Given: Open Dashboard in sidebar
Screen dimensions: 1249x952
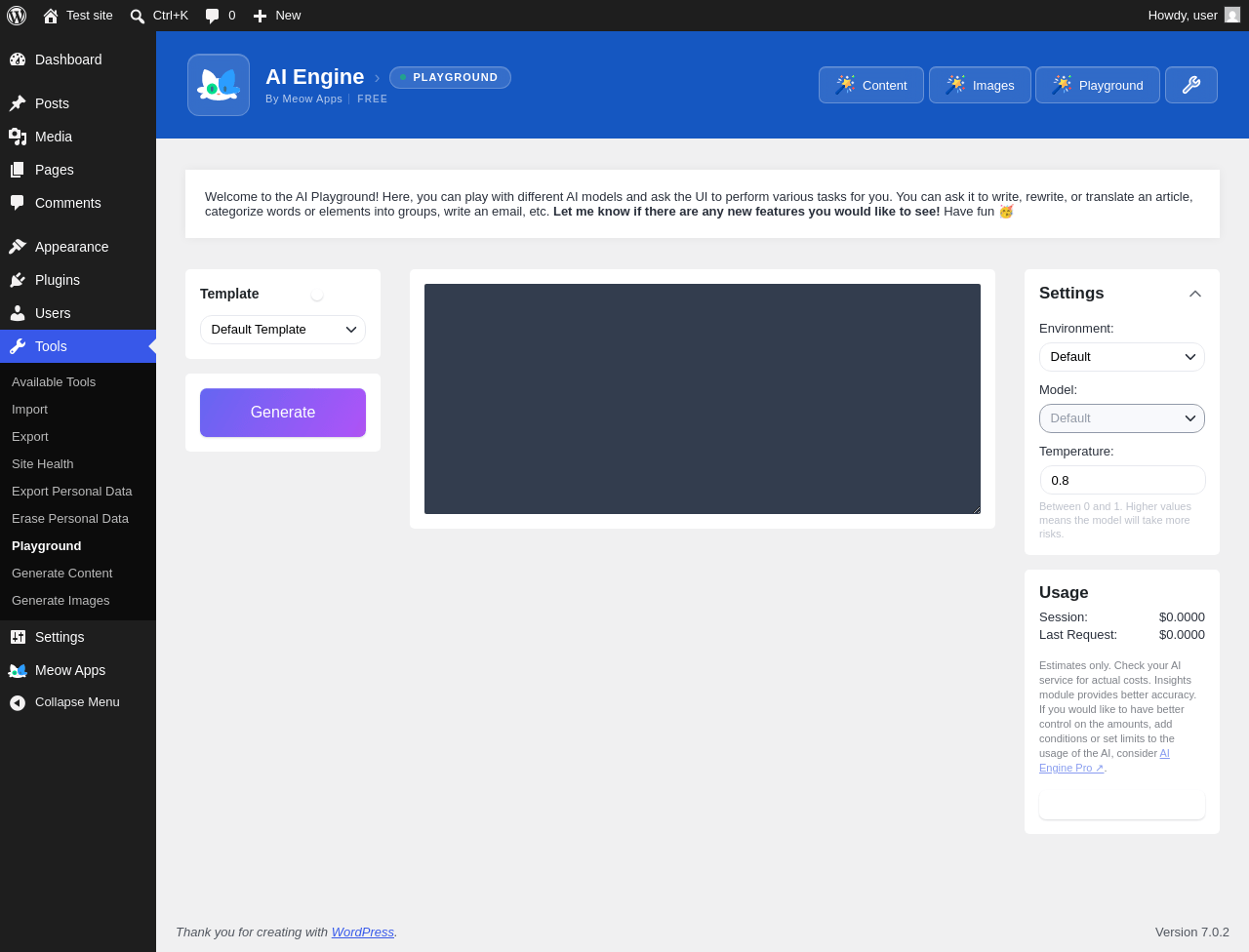Looking at the screenshot, I should tap(78, 59).
